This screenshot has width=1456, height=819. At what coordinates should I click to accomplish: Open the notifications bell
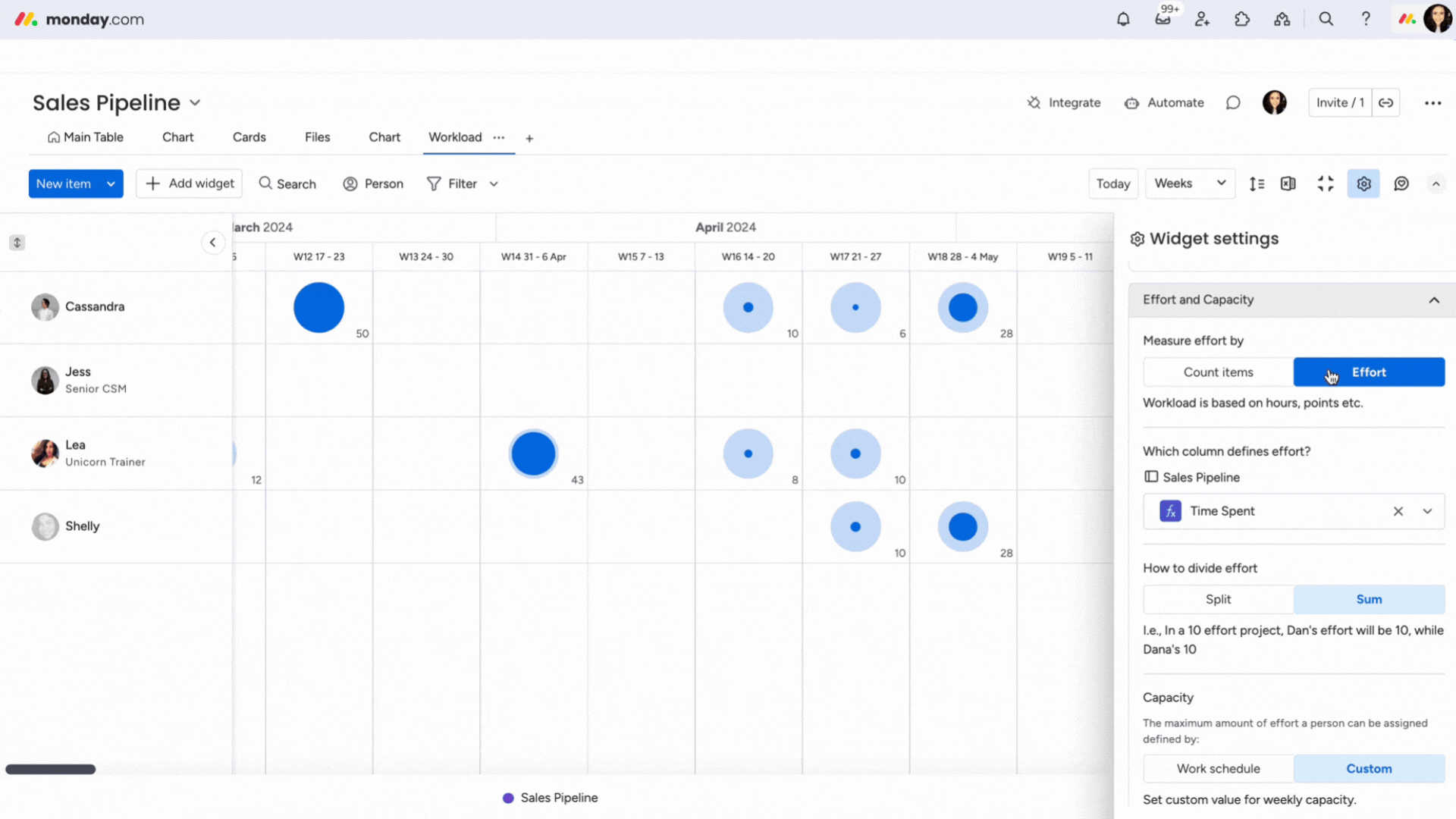(x=1123, y=19)
